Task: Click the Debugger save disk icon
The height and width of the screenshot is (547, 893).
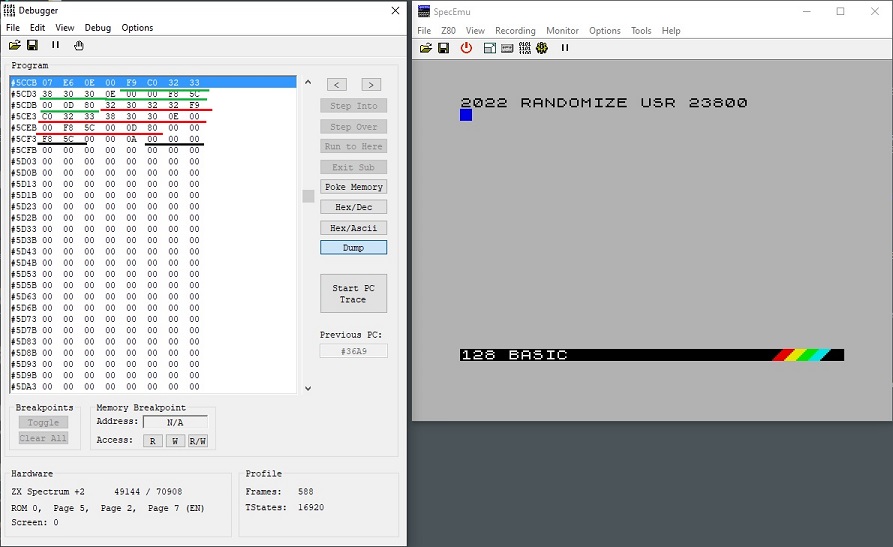Action: [32, 45]
